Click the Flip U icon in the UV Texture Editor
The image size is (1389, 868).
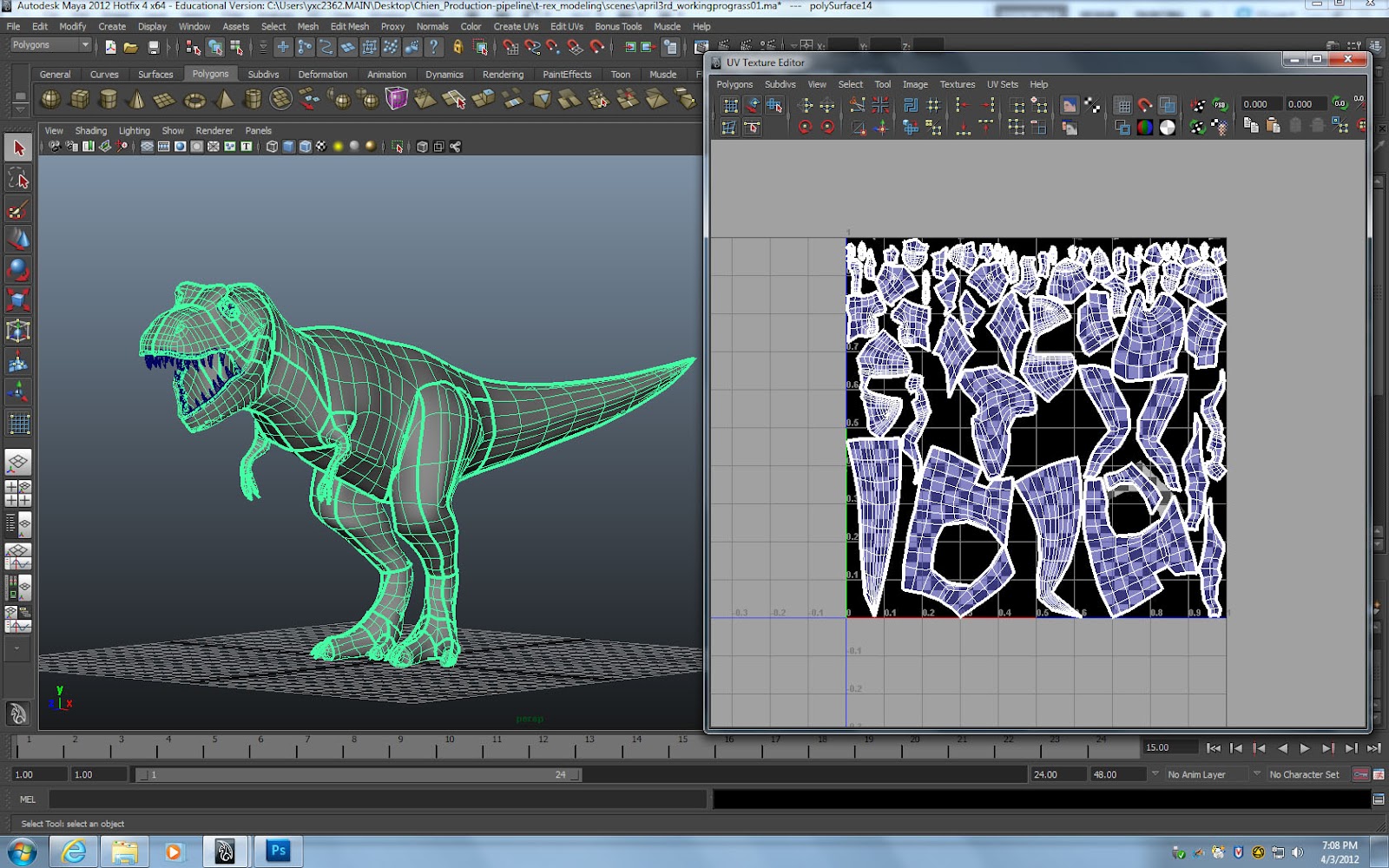coord(804,104)
